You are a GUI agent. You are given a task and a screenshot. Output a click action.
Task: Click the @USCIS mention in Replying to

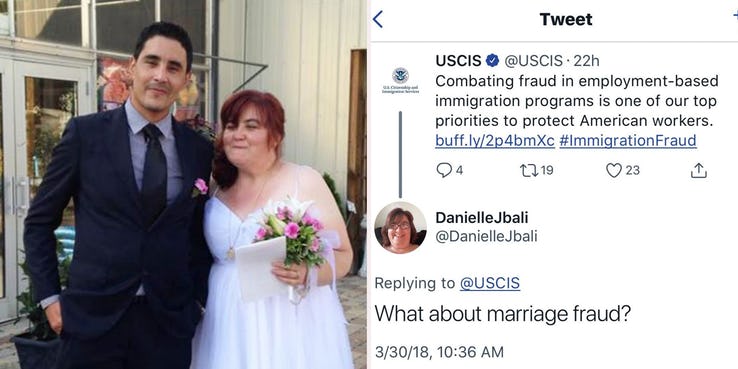pos(489,283)
